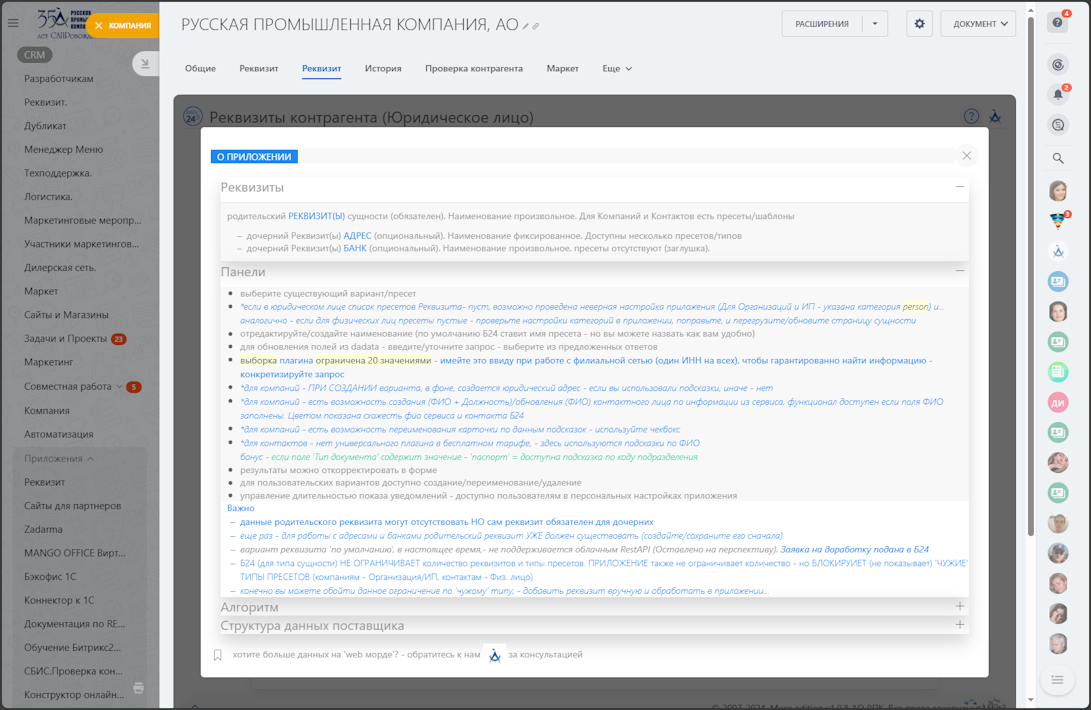Click the pink ДИ avatar in right sidebar
Viewport: 1091px width, 710px height.
1058,403
